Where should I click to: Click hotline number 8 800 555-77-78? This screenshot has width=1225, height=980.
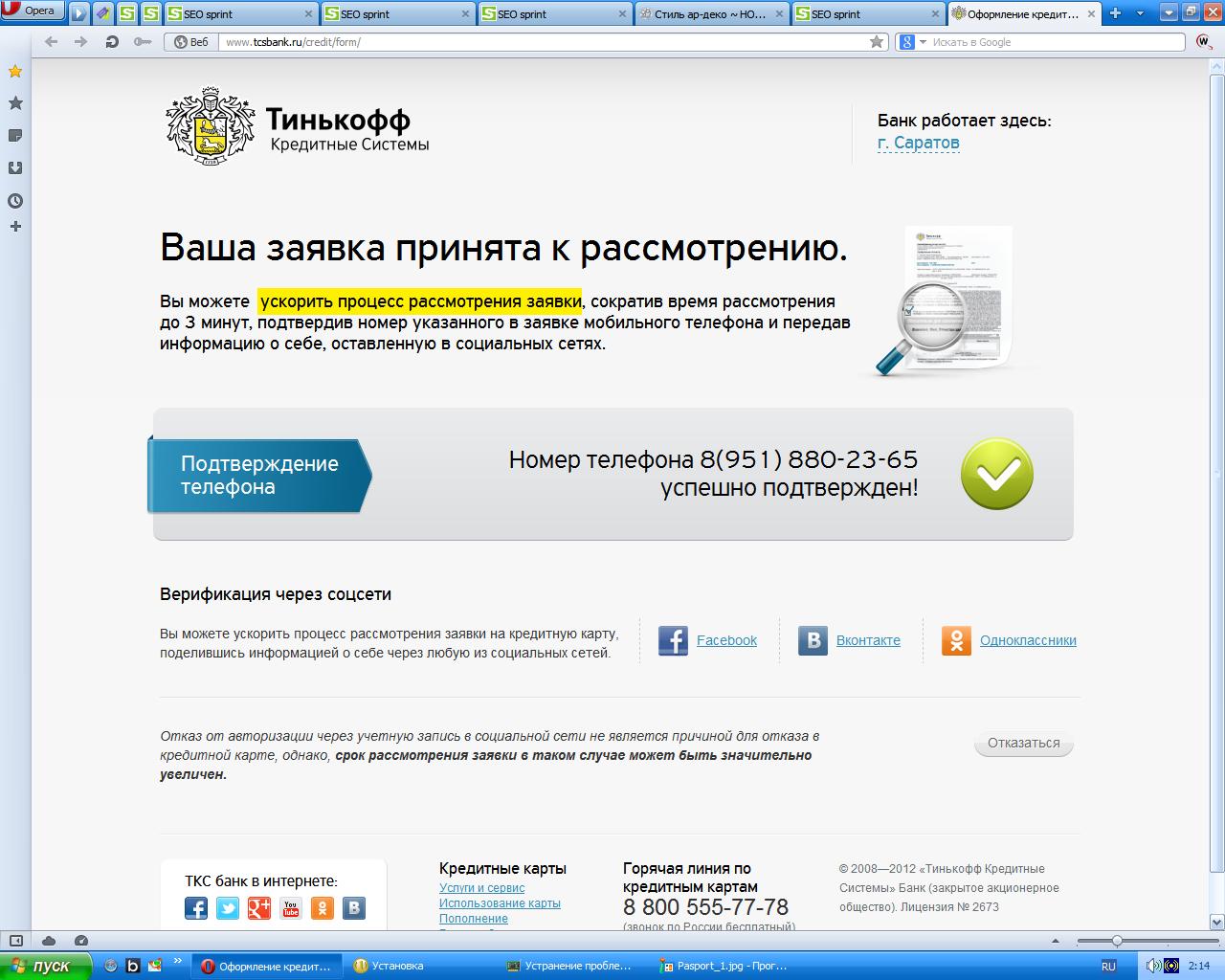click(x=705, y=907)
